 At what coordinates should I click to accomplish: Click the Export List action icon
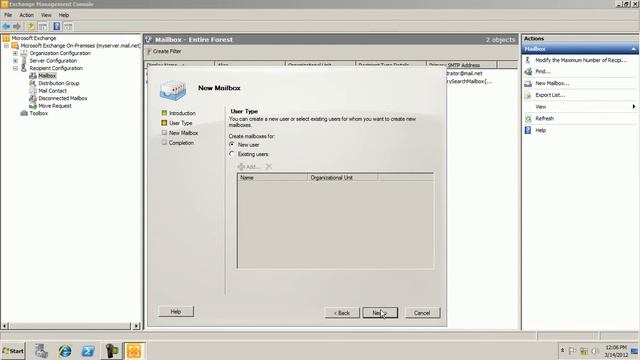click(x=528, y=95)
